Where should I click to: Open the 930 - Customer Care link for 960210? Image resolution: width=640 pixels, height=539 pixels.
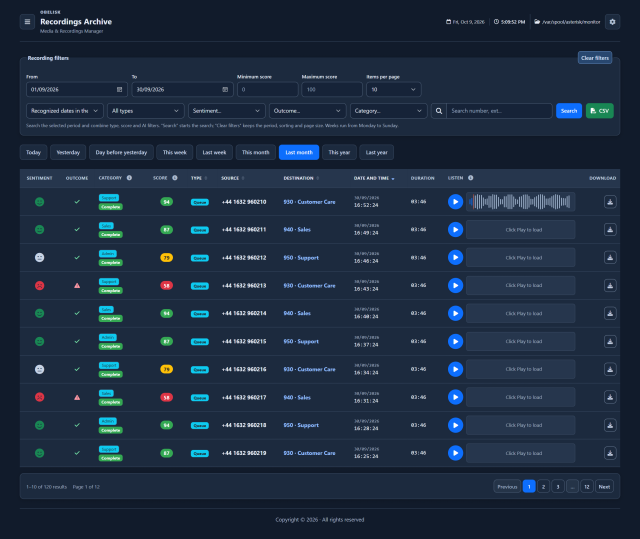(309, 202)
